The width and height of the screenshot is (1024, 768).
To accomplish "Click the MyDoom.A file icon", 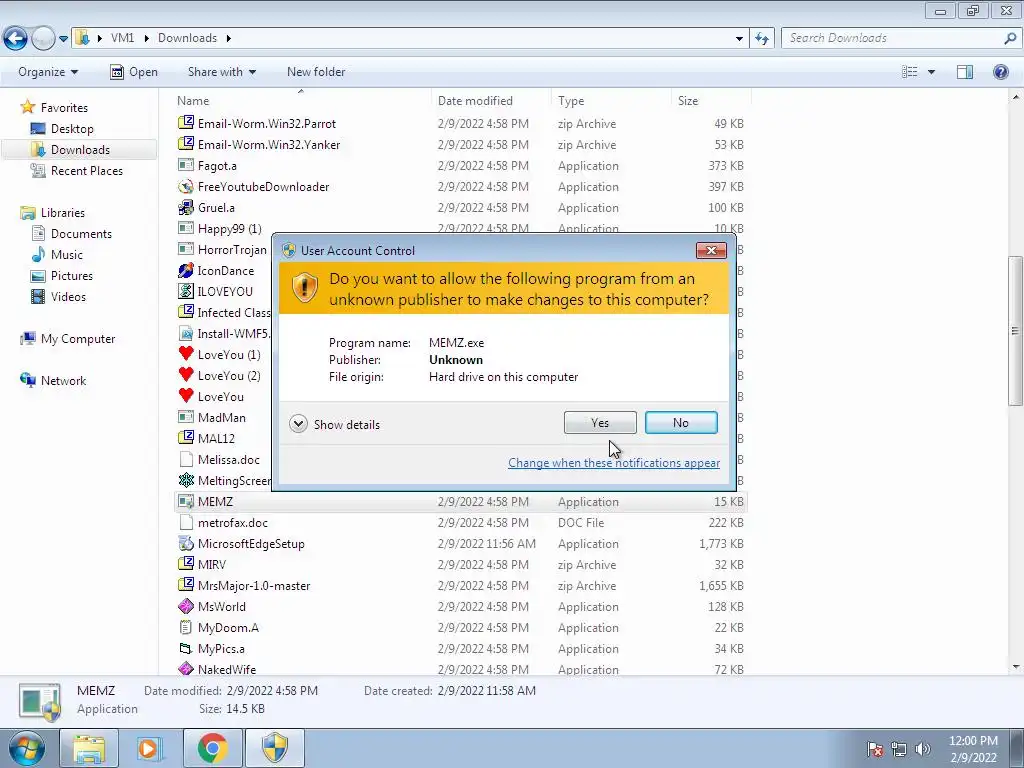I will 186,628.
